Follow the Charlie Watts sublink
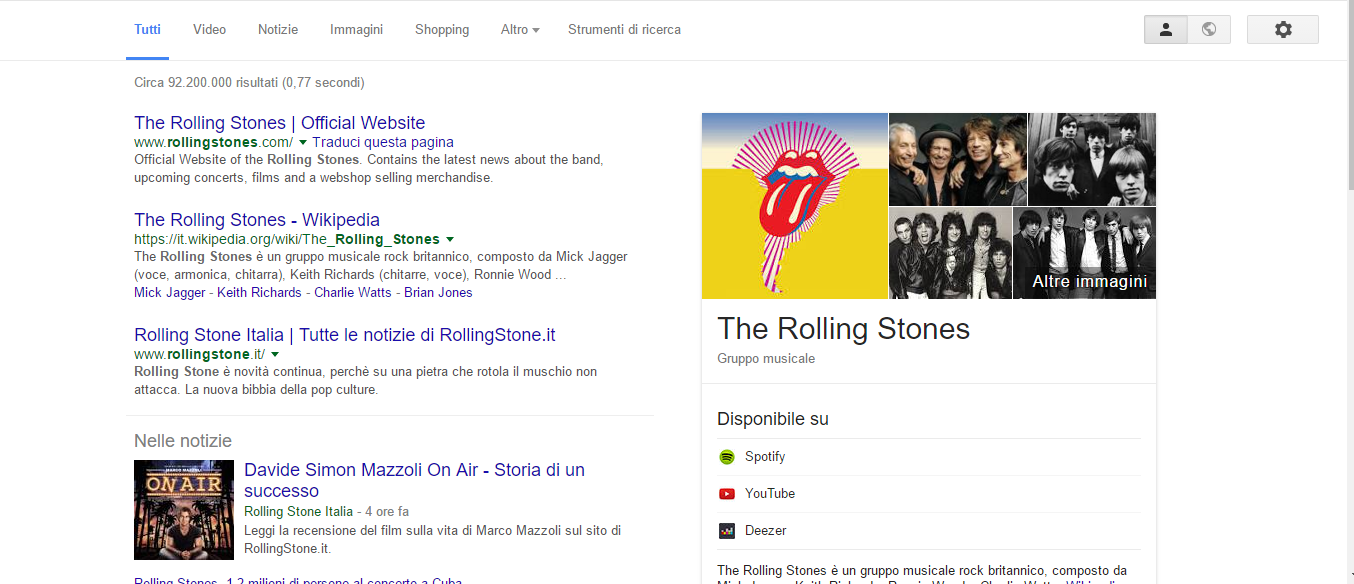Screen dimensions: 1354x584 click(352, 293)
